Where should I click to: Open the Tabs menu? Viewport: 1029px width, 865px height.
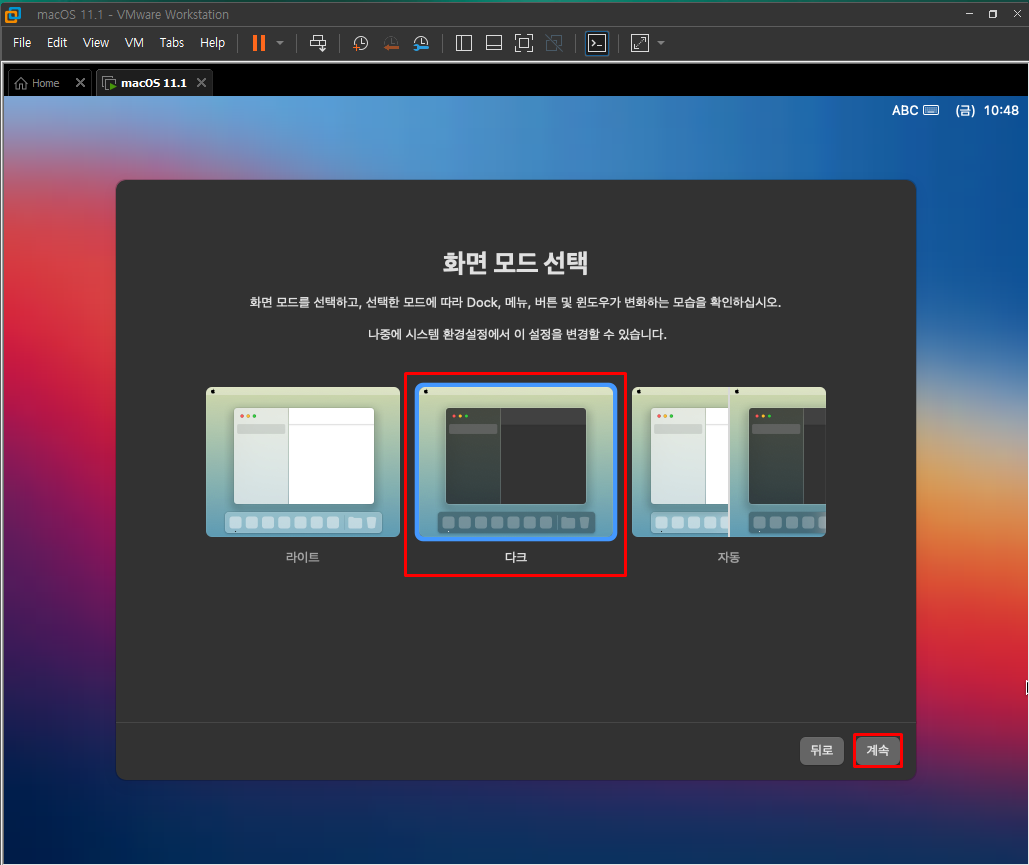click(171, 43)
